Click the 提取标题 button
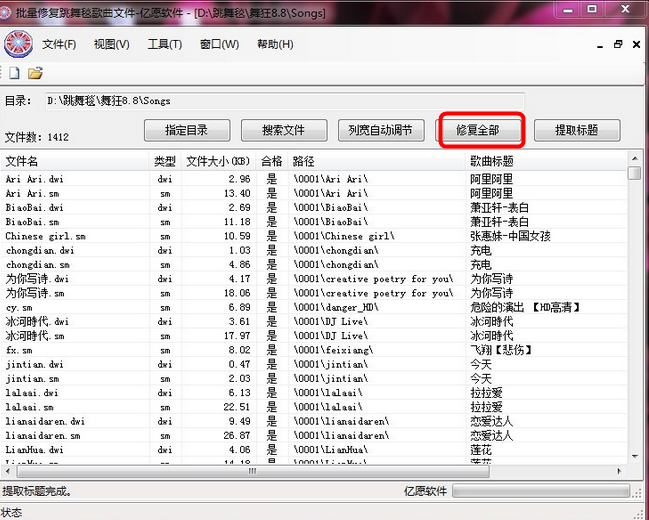The height and width of the screenshot is (520, 649). pyautogui.click(x=577, y=130)
